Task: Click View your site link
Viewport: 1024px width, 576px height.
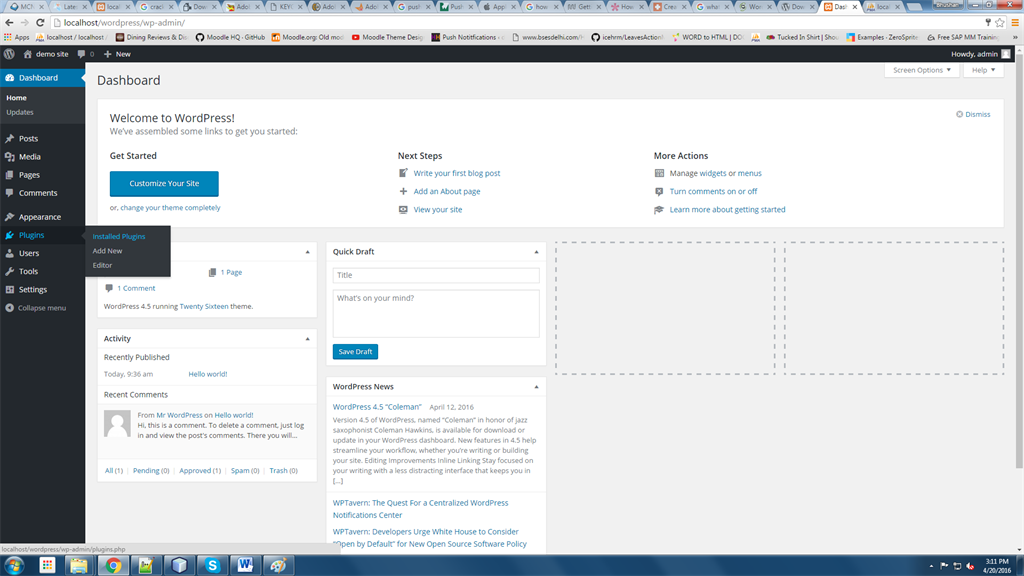Action: [x=438, y=210]
